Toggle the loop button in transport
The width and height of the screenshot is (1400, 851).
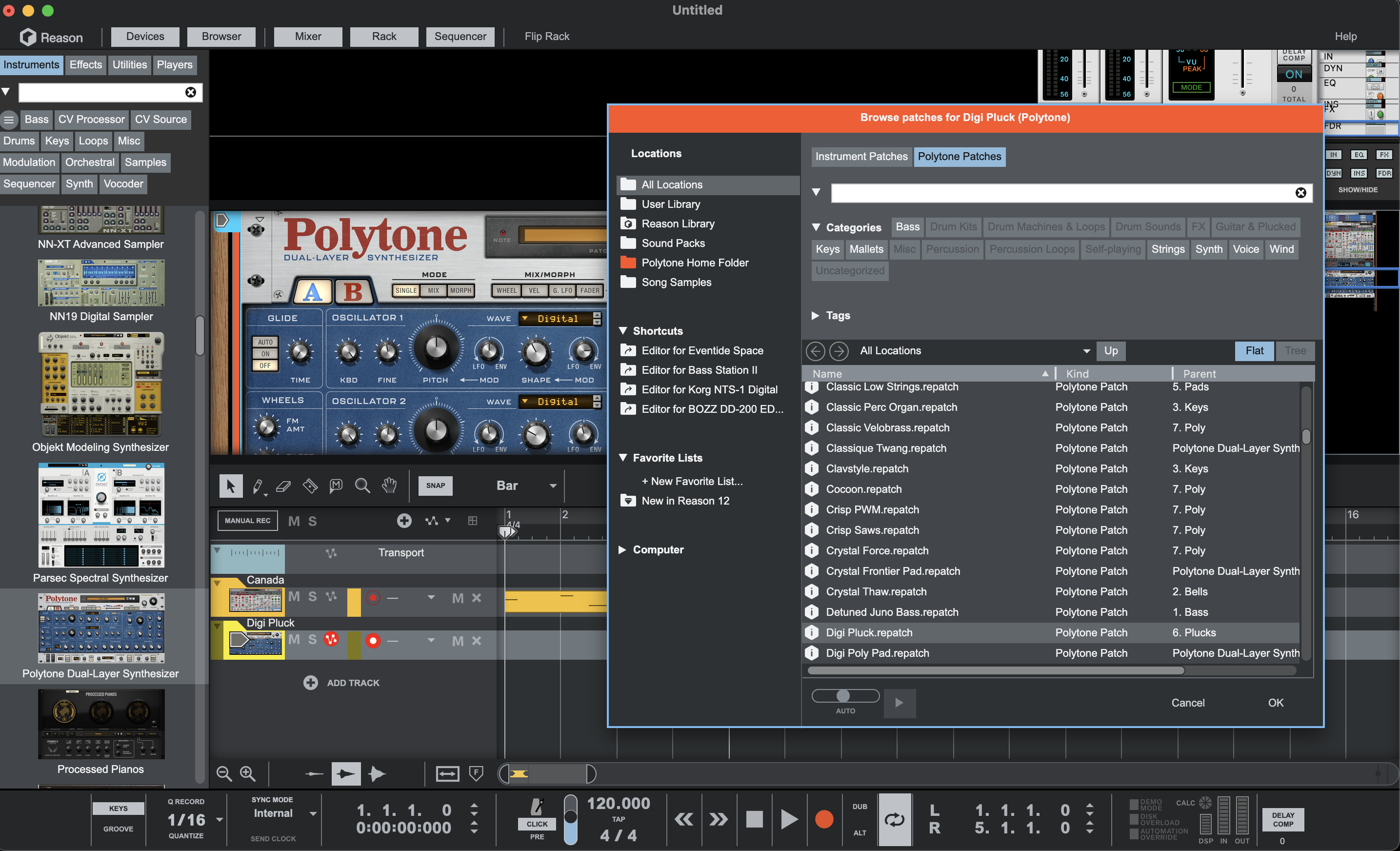894,819
